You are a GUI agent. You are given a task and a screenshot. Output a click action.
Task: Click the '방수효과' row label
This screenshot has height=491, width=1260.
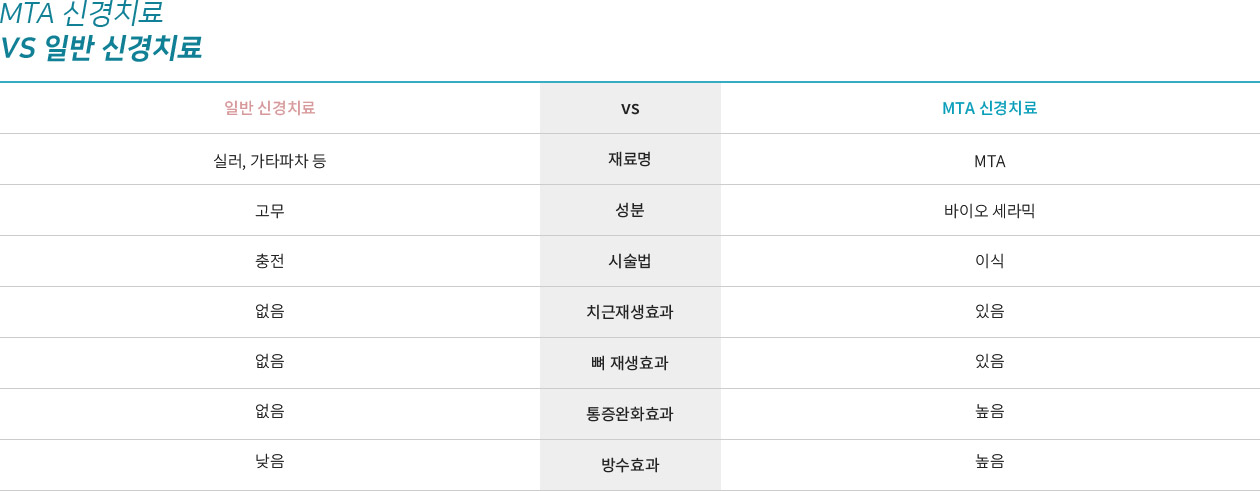tap(630, 464)
